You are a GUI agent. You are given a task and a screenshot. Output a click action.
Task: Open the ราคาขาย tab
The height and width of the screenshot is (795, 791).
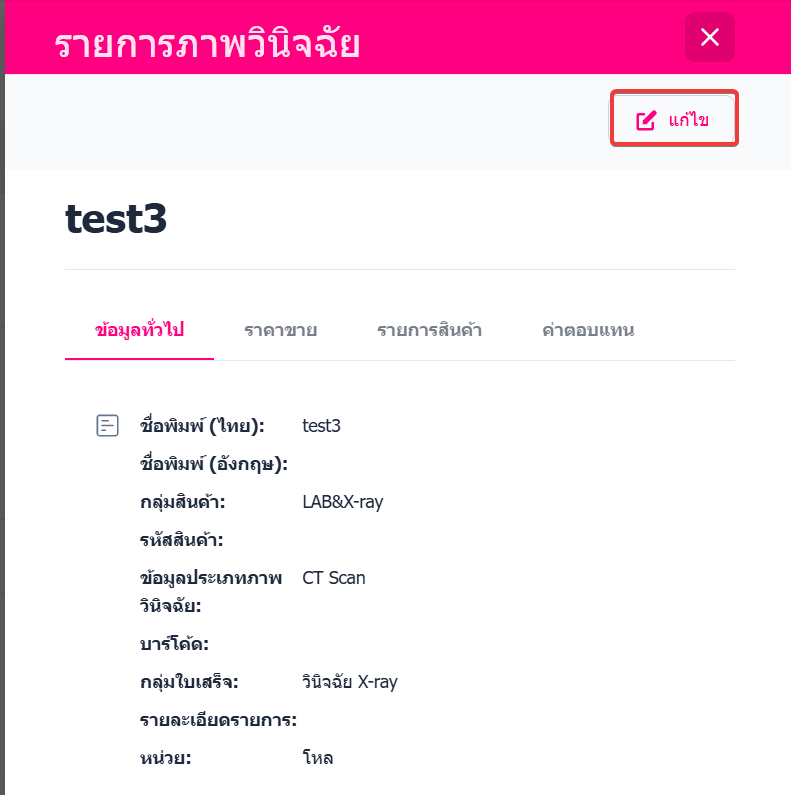(x=281, y=330)
